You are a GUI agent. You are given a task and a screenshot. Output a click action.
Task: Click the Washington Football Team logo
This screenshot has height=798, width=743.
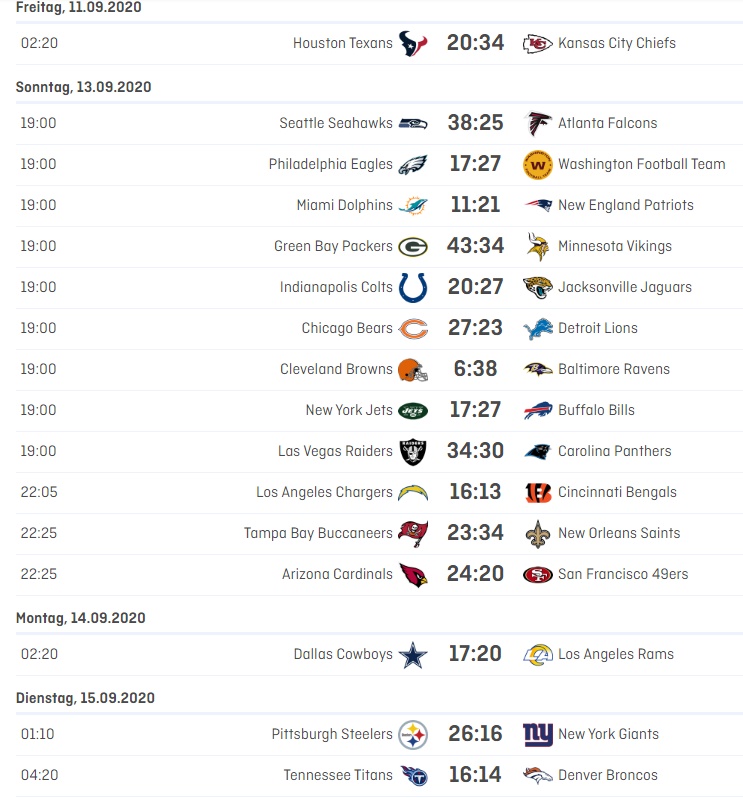pyautogui.click(x=538, y=164)
